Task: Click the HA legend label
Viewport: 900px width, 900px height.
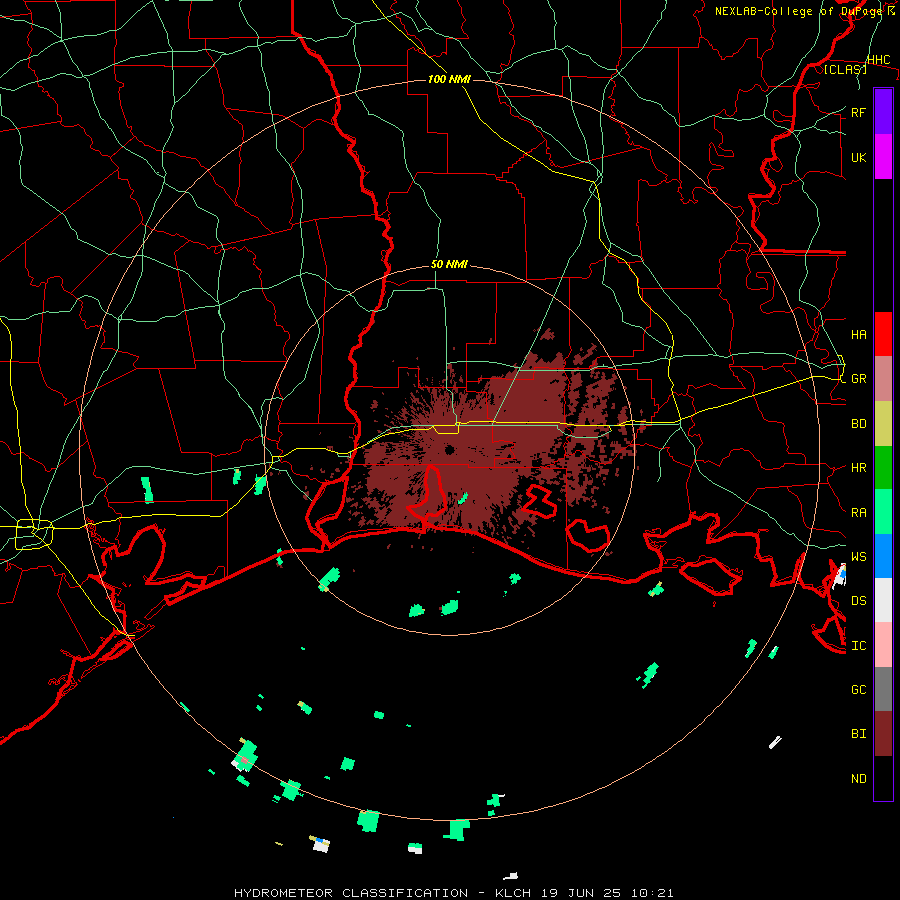Action: click(858, 334)
